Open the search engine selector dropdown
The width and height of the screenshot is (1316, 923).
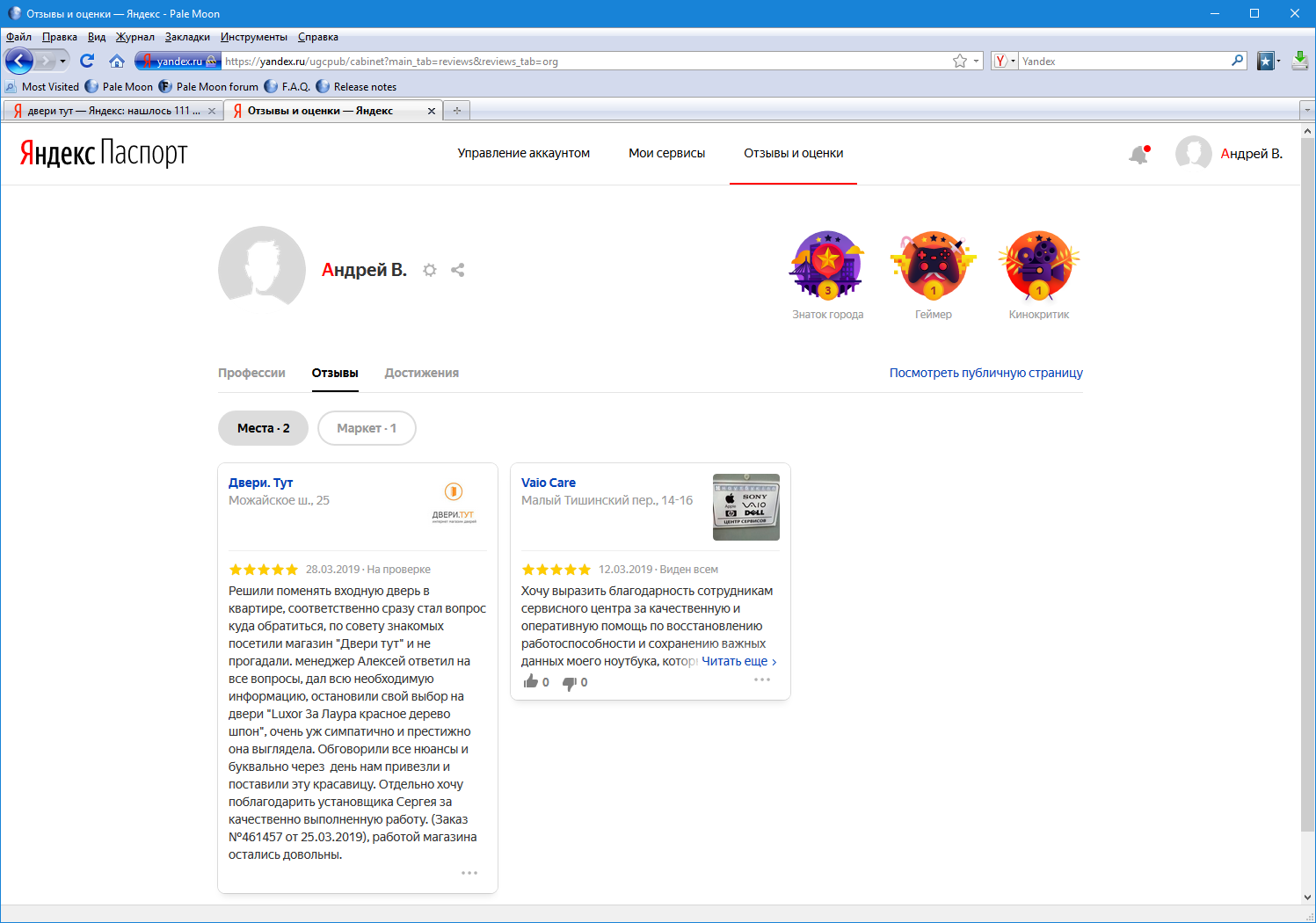pos(1005,61)
